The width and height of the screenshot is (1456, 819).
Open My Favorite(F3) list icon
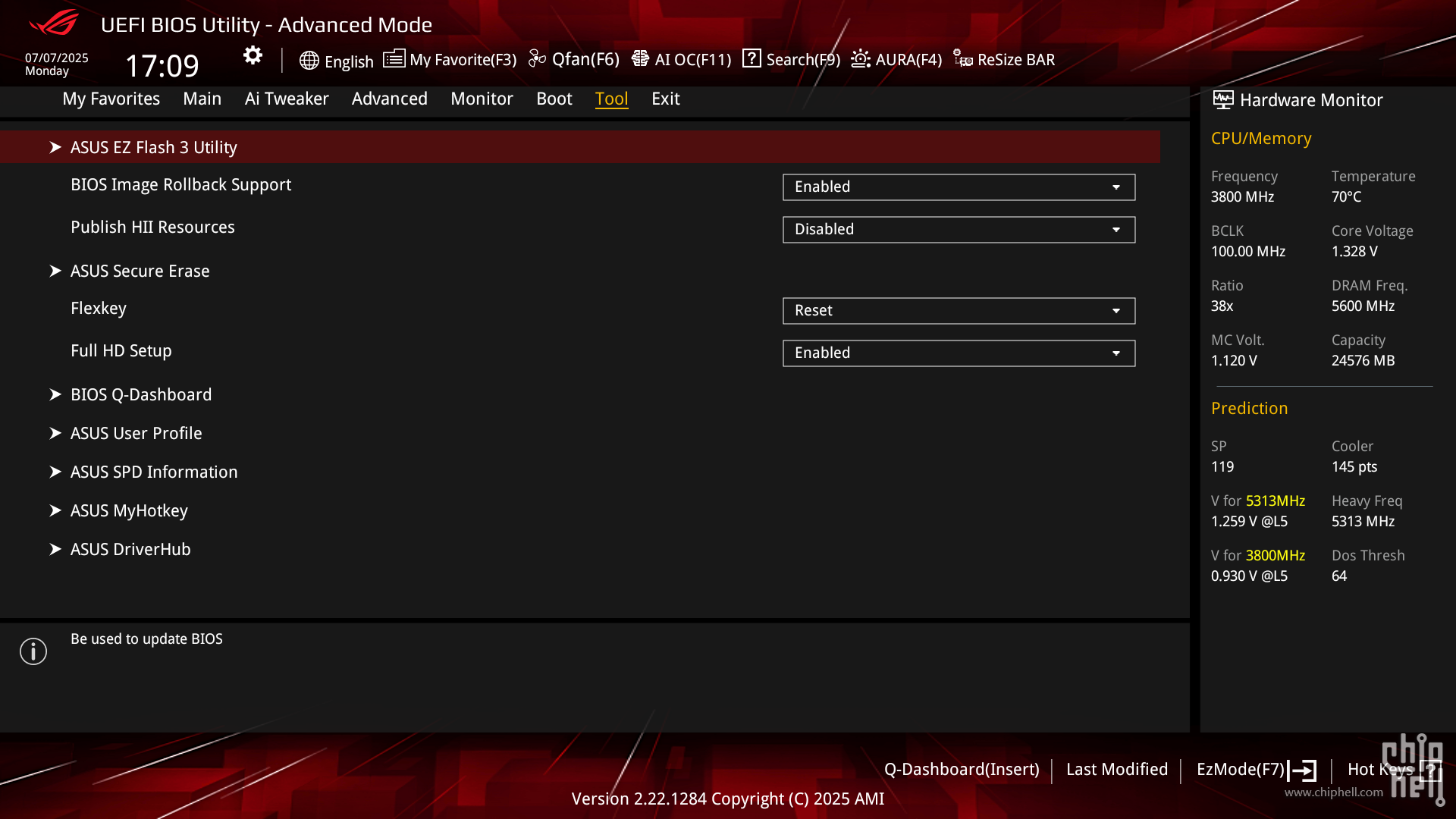[x=394, y=59]
